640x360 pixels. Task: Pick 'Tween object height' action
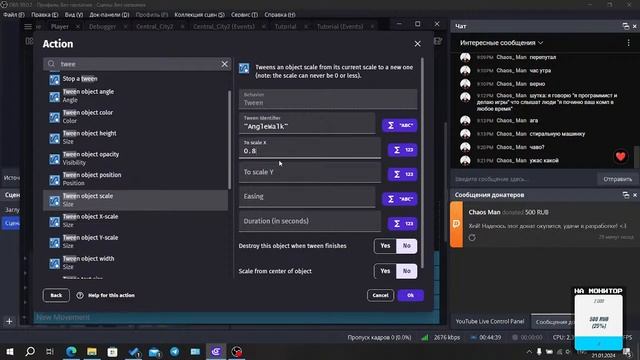(x=136, y=138)
